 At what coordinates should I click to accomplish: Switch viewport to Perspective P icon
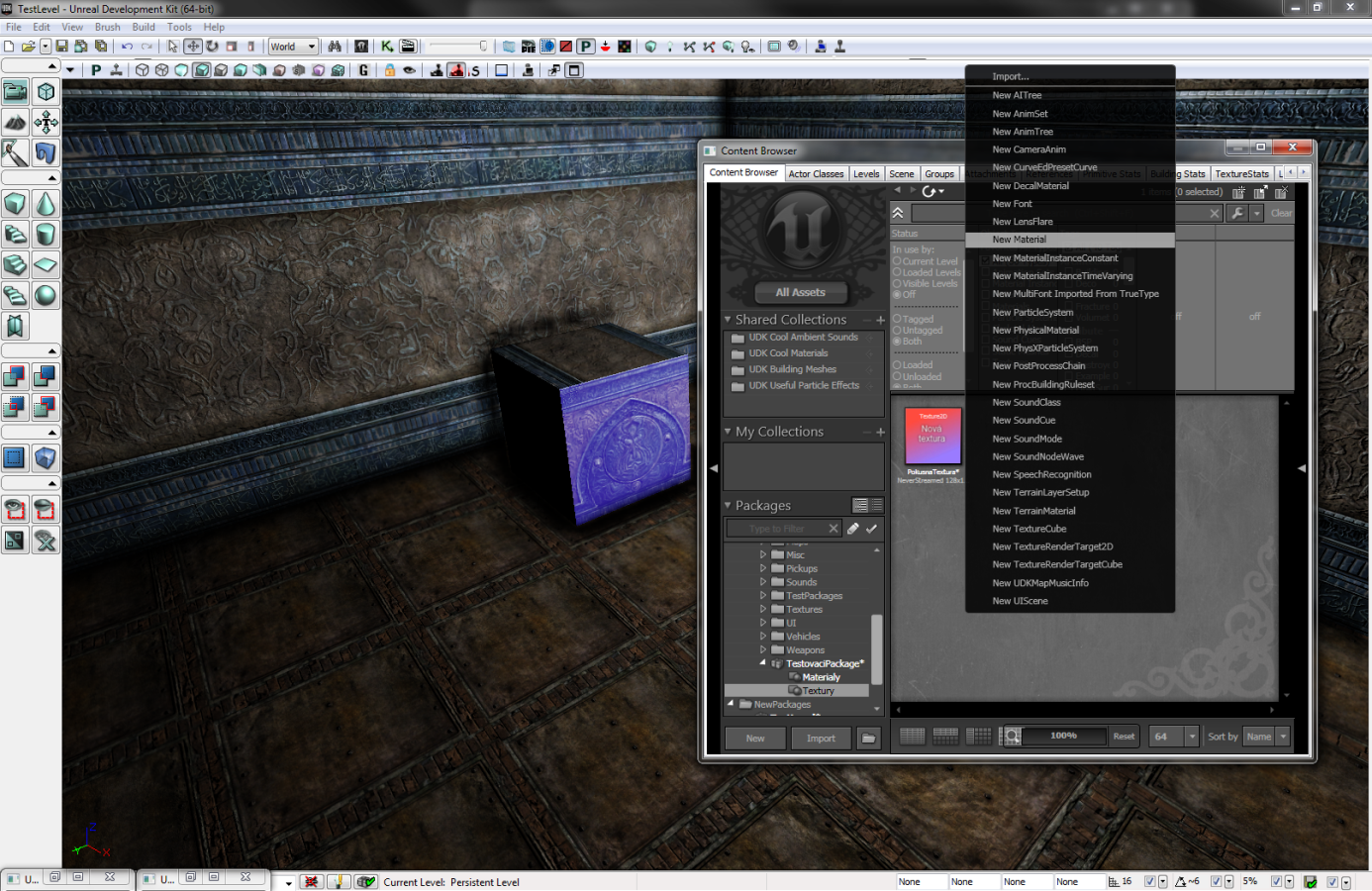point(96,70)
